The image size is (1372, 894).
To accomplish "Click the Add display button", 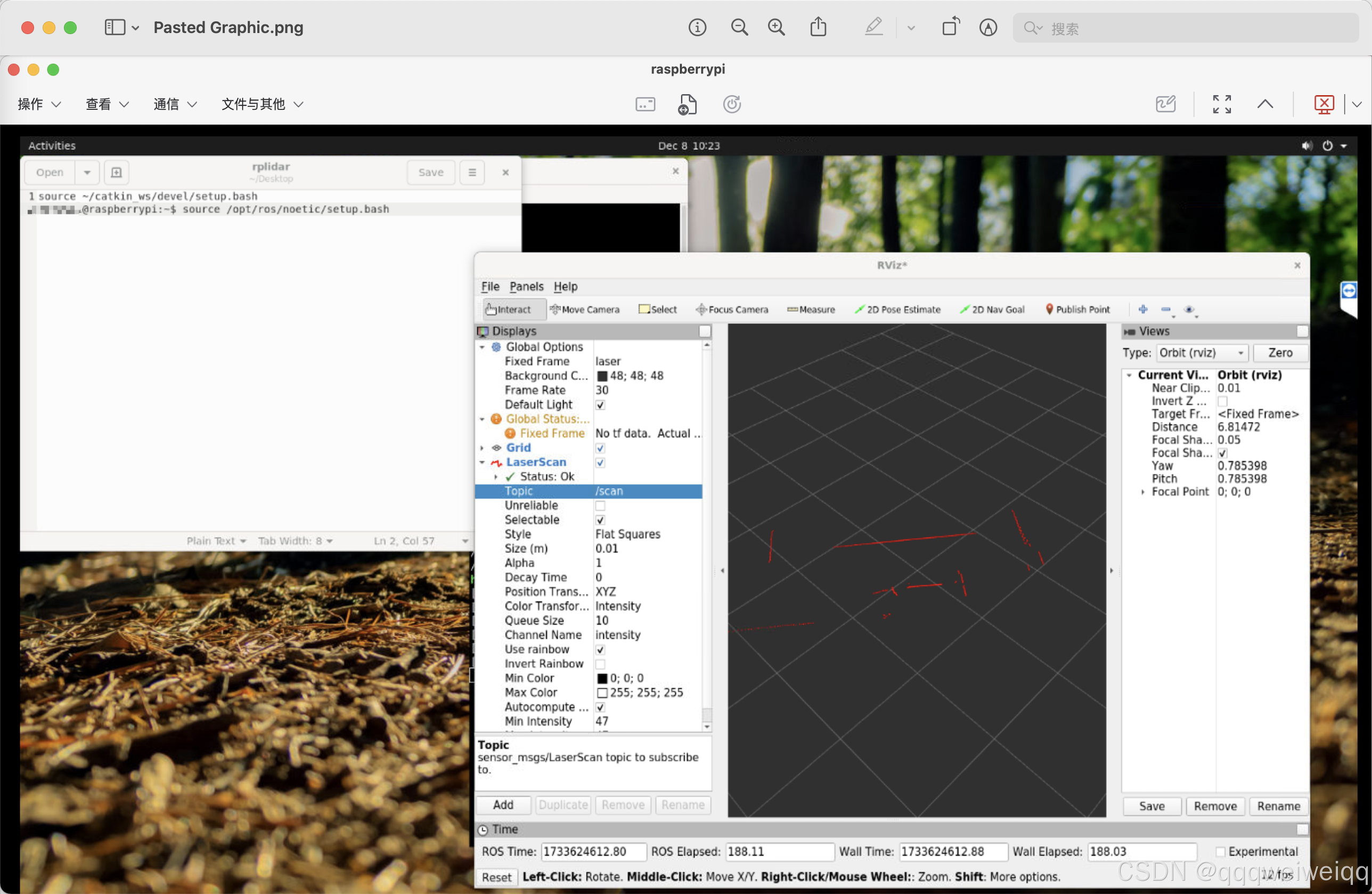I will click(503, 804).
